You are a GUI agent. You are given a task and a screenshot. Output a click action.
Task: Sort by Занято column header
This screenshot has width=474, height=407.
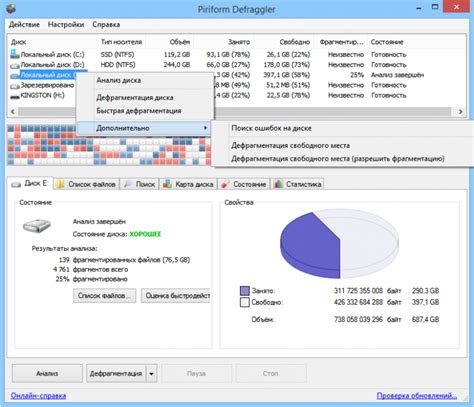click(x=223, y=42)
